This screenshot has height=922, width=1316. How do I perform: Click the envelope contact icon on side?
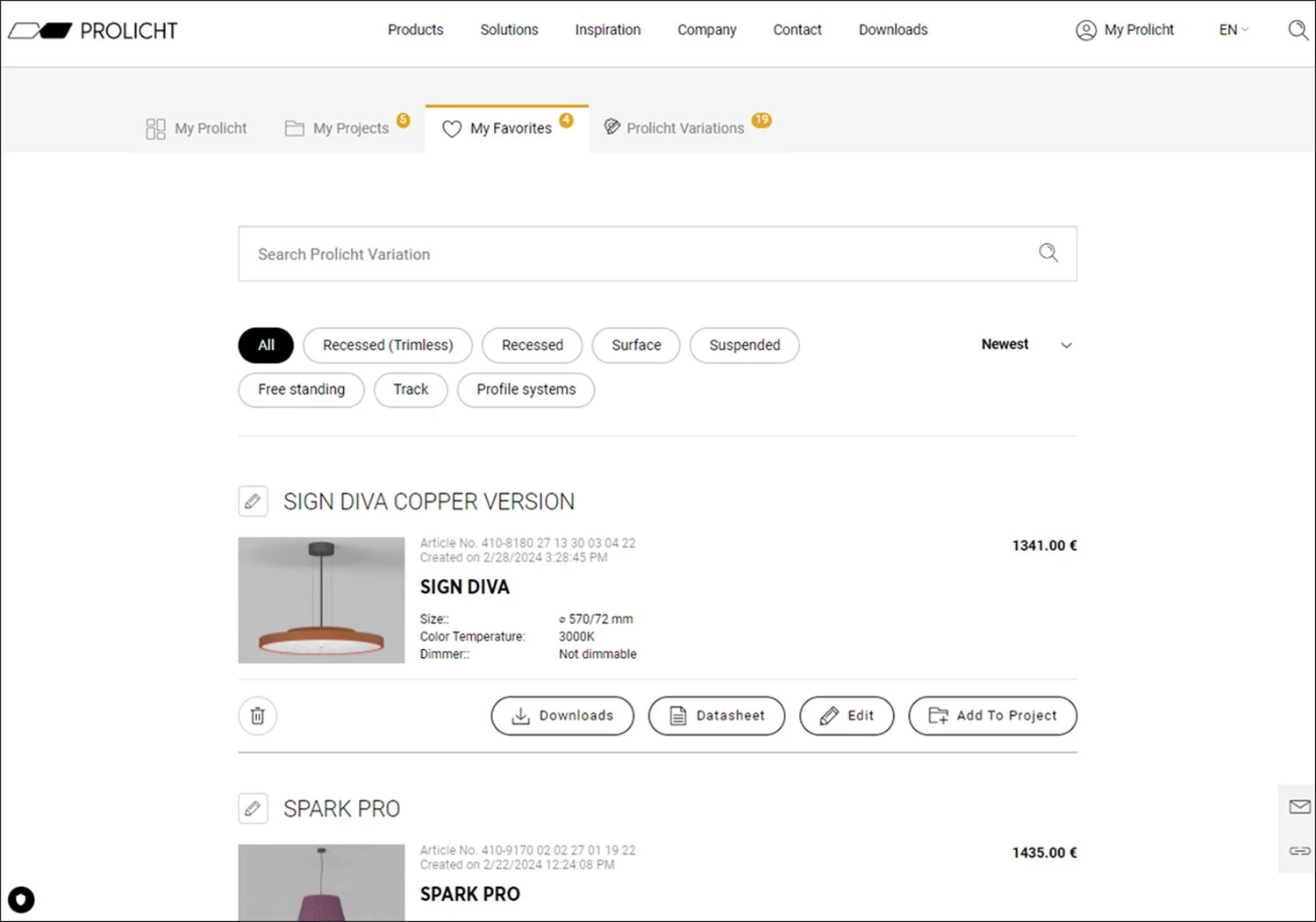[1299, 807]
